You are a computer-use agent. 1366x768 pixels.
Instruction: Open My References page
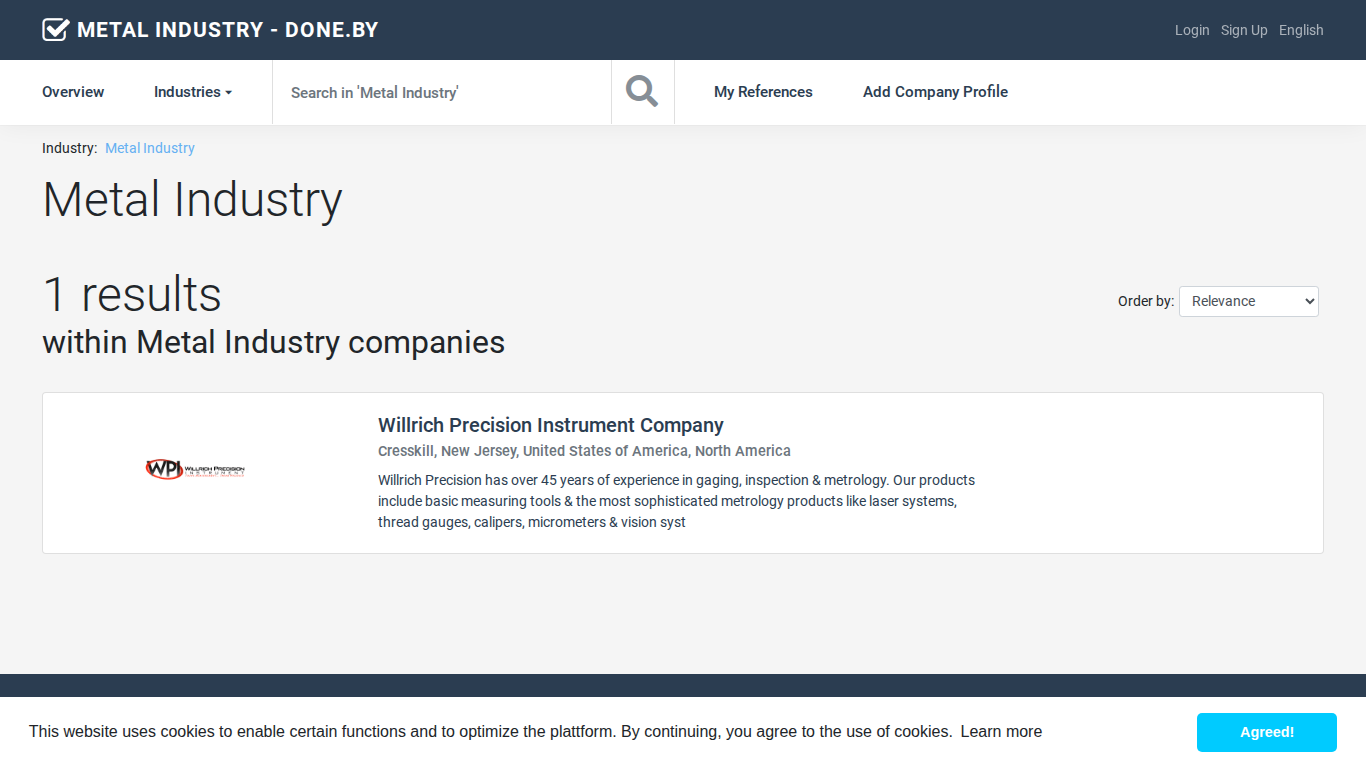(763, 92)
